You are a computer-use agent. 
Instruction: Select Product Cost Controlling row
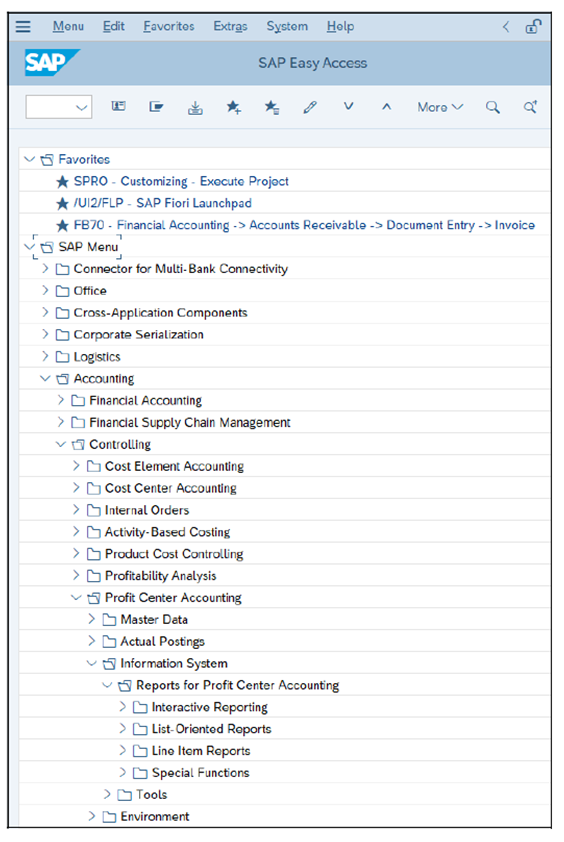284,554
